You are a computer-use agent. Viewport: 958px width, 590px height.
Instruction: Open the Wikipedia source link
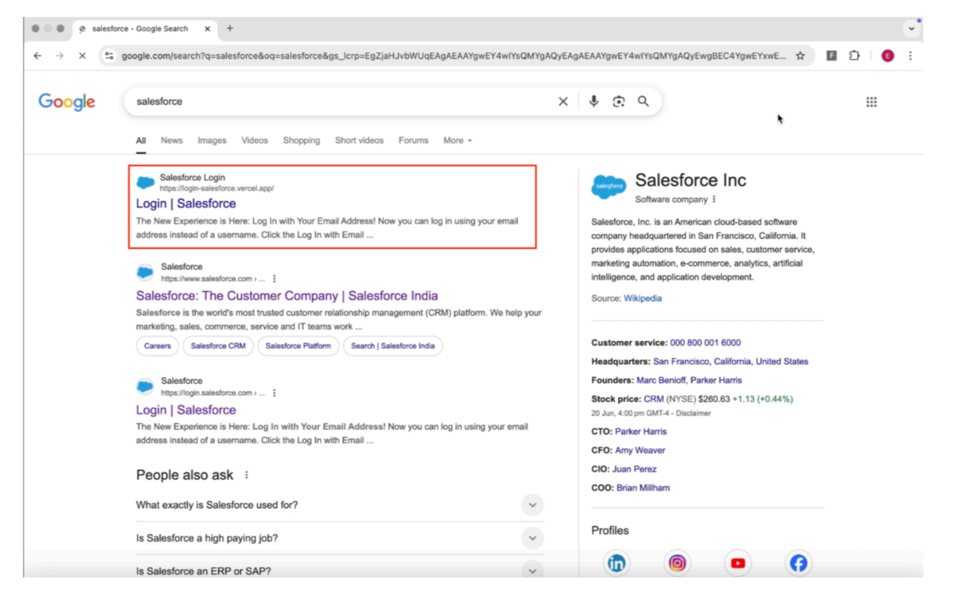(x=642, y=298)
